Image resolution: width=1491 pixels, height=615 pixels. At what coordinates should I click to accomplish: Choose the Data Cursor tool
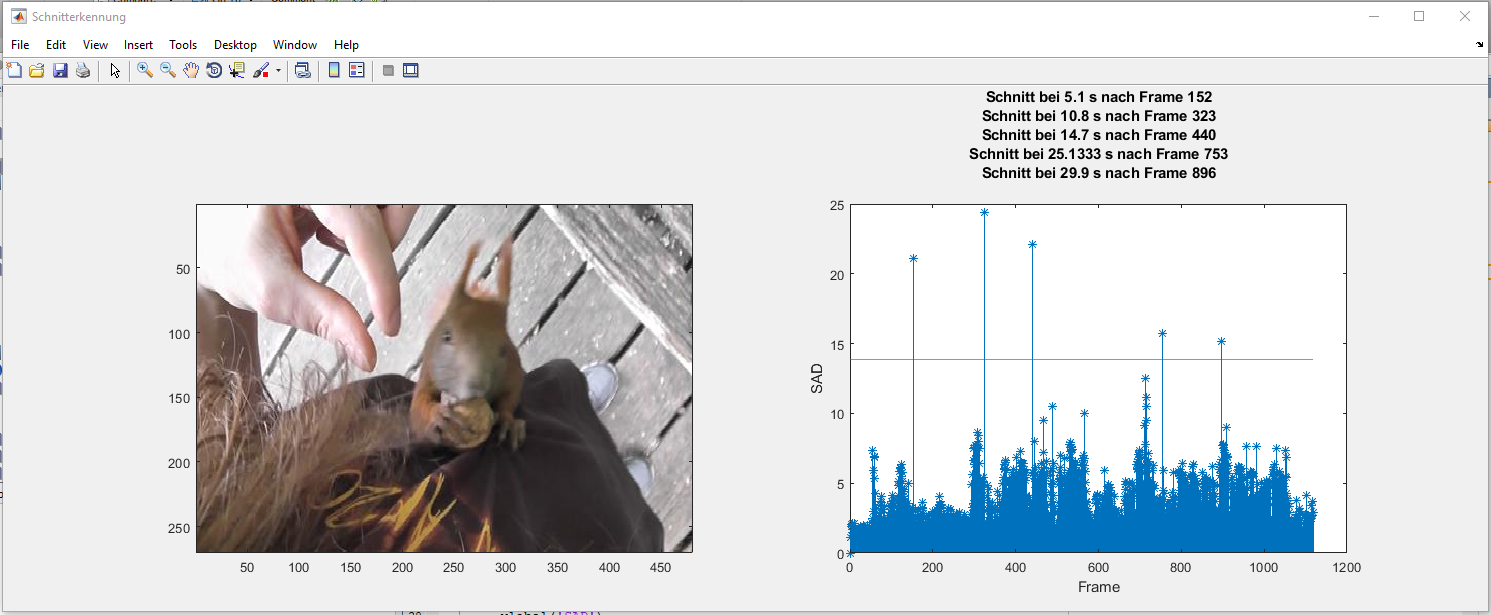(237, 70)
